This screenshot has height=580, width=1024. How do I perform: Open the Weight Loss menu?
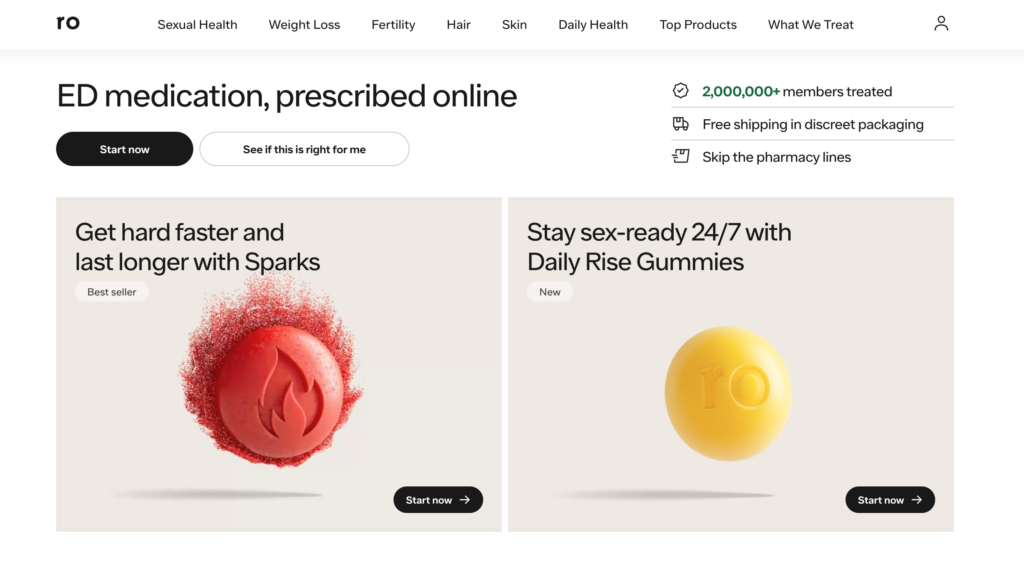304,25
